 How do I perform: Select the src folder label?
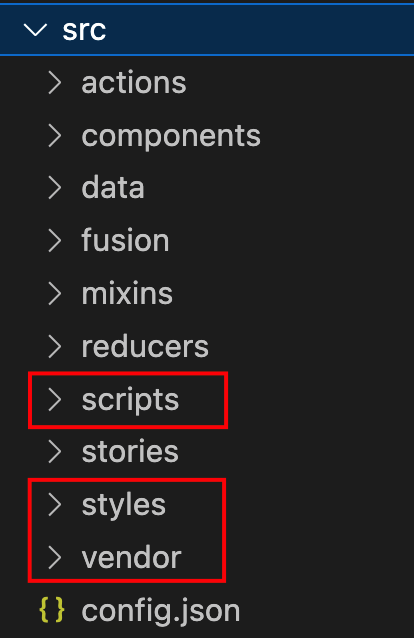coord(84,30)
